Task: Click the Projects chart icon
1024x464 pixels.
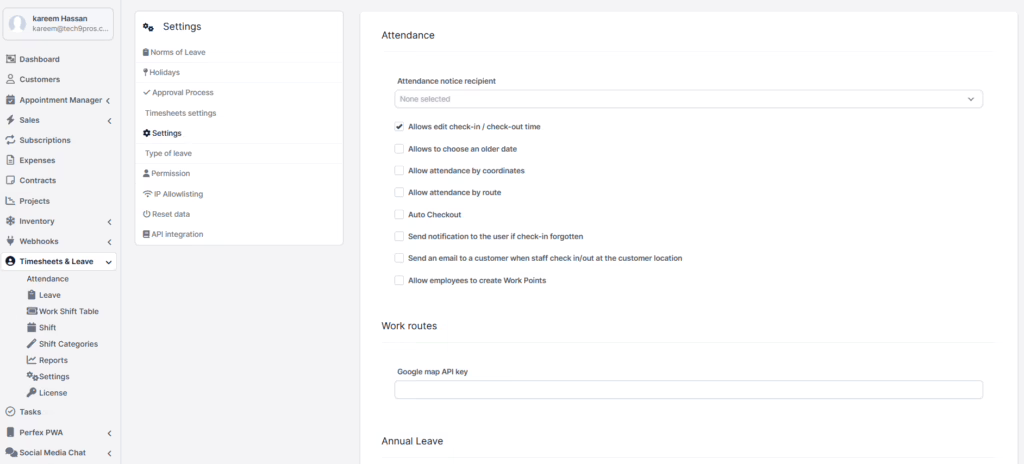Action: pos(10,201)
